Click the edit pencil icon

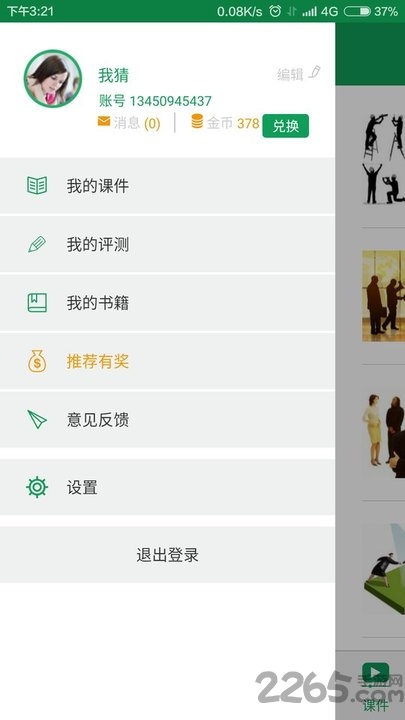point(315,72)
